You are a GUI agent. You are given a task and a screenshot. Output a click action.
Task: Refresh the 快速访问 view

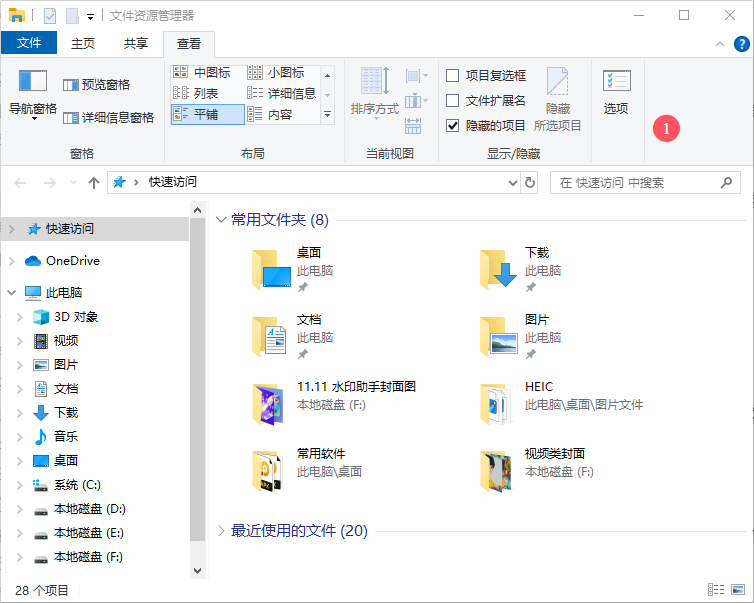click(529, 183)
